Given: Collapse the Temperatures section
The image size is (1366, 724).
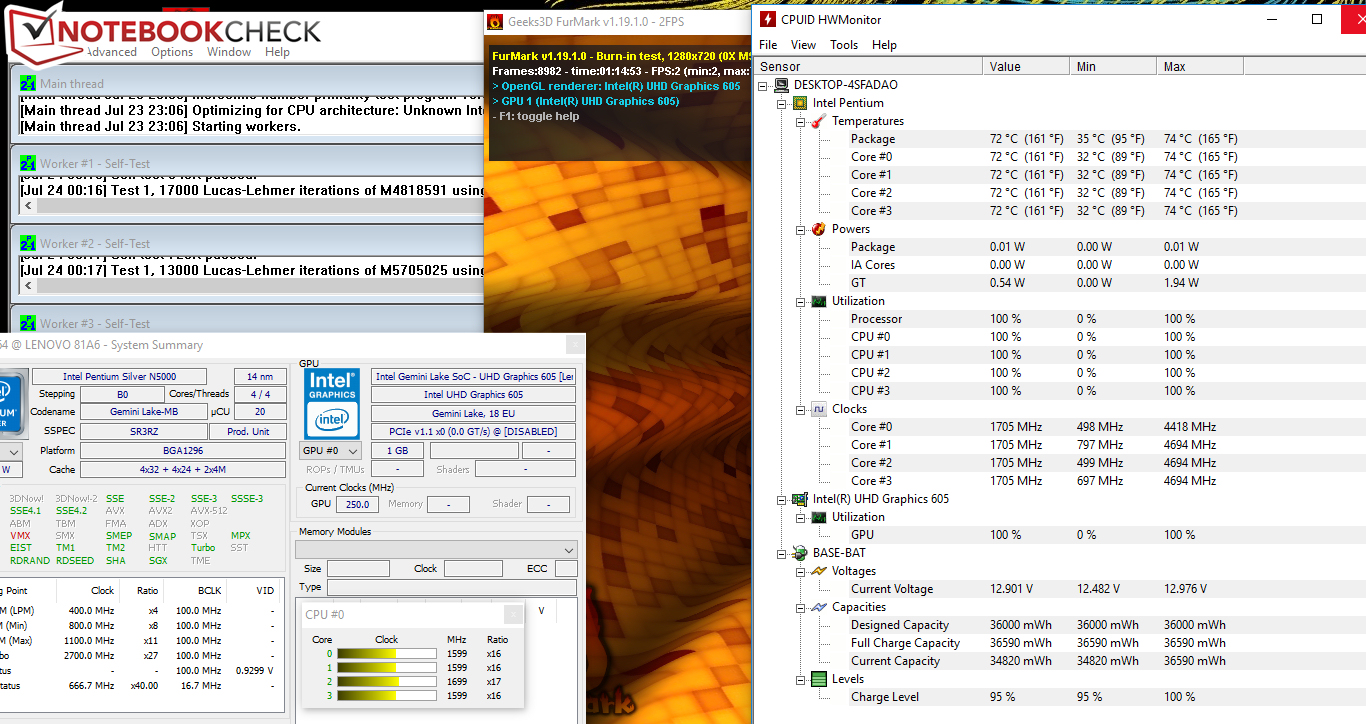Looking at the screenshot, I should [x=801, y=121].
